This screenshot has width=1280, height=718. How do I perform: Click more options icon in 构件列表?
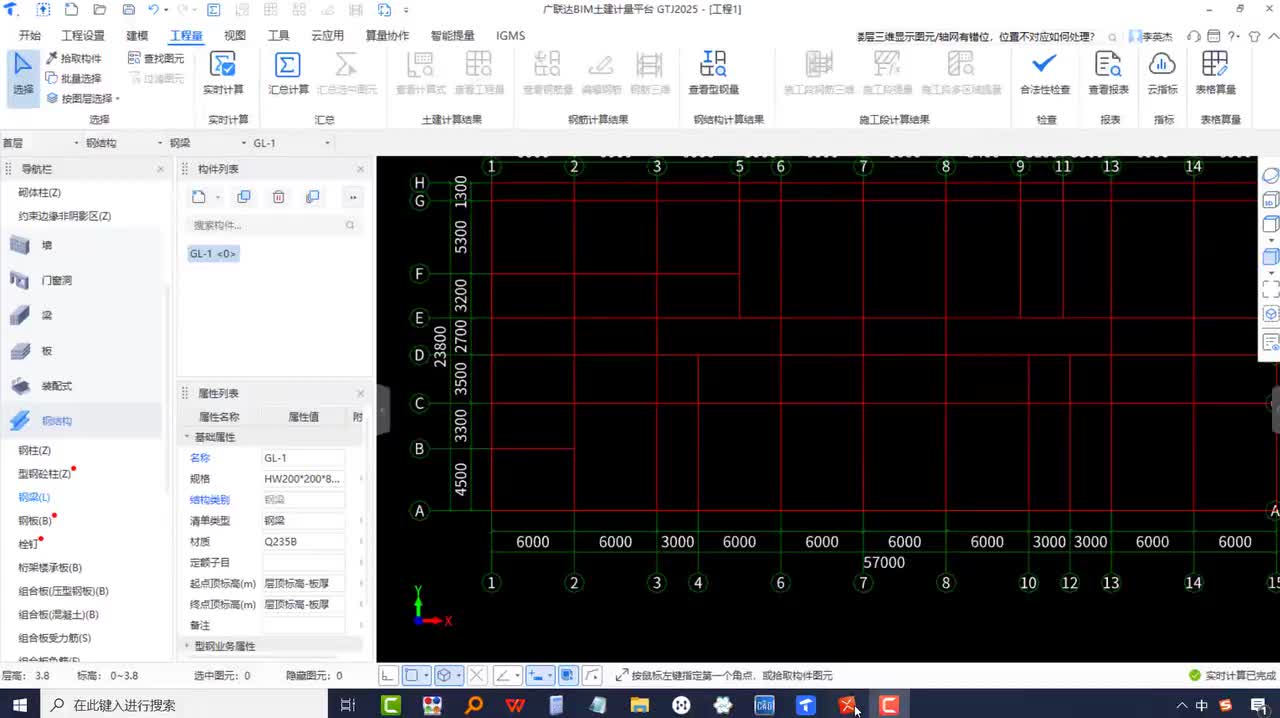tap(352, 197)
